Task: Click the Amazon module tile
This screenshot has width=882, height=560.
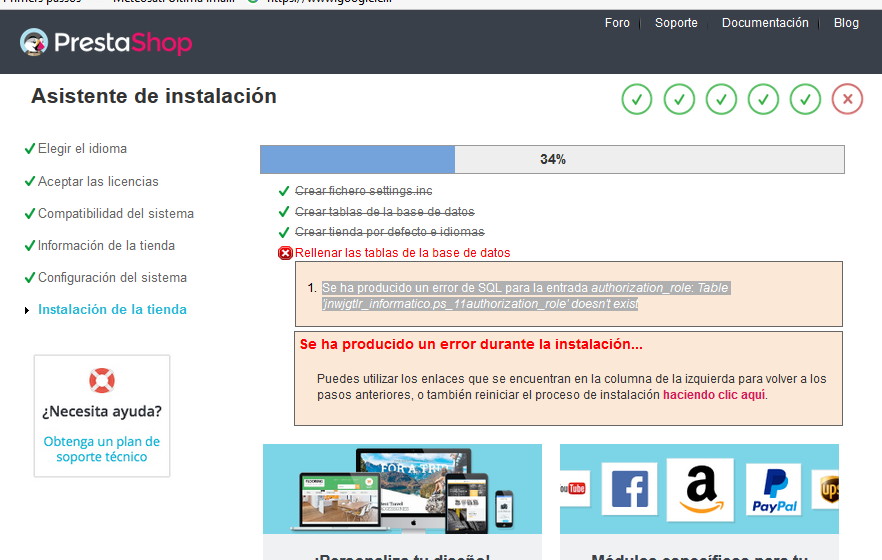Action: (700, 490)
